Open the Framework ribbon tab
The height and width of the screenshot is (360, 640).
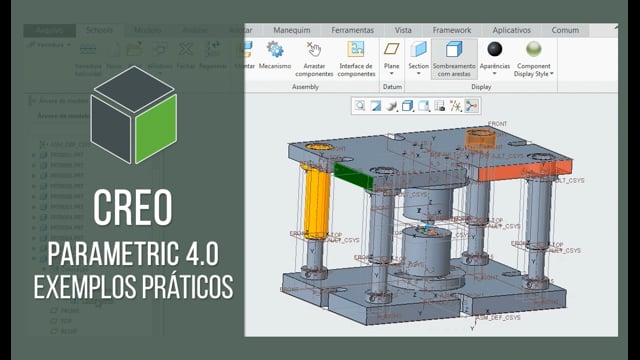coord(451,30)
